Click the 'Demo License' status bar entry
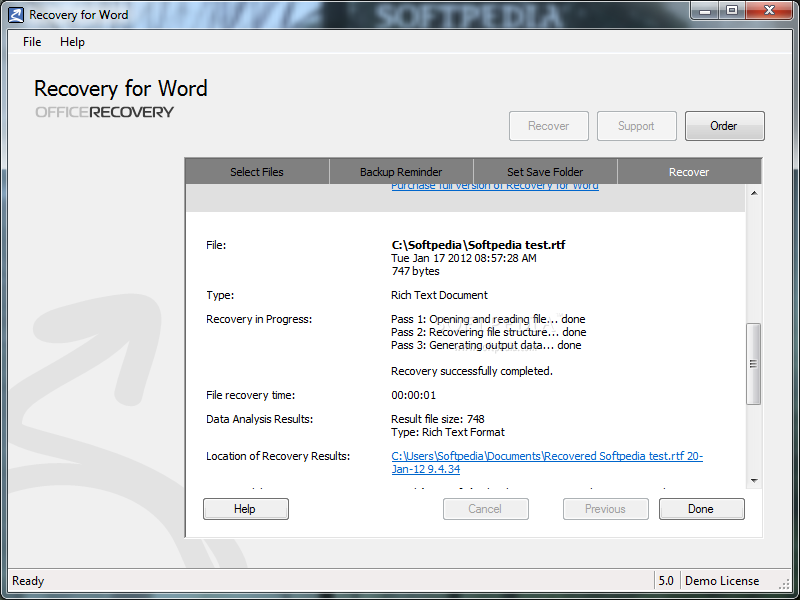The image size is (800, 600). 722,581
